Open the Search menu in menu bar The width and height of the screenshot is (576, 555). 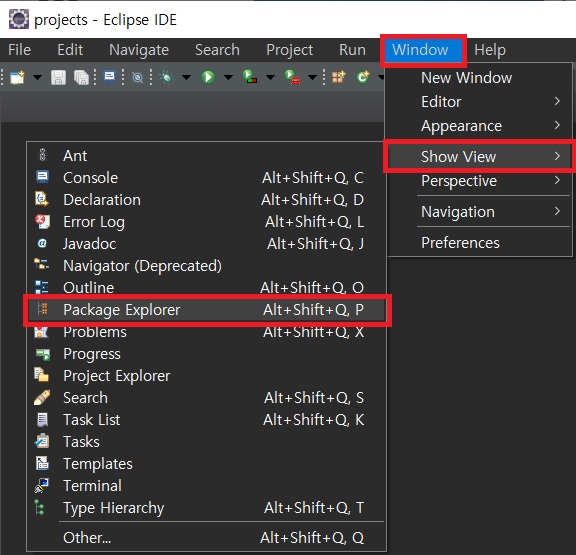click(x=217, y=50)
